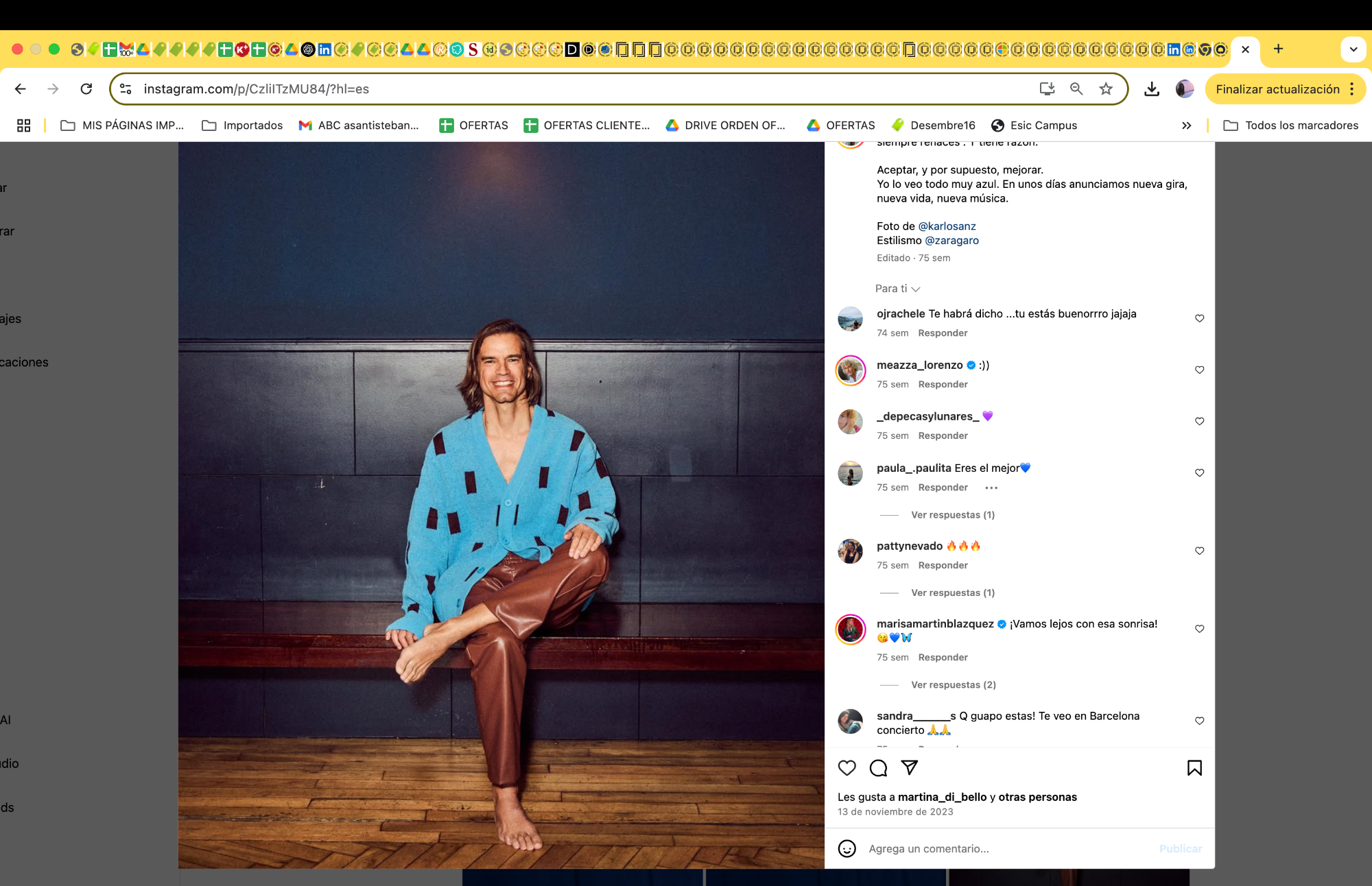This screenshot has width=1372, height=886.
Task: Expand replies under pattynevado comment
Action: pos(953,593)
